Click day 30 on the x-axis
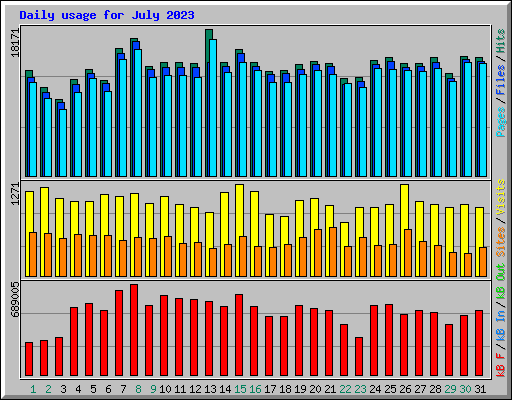512x400 pixels. (x=465, y=389)
